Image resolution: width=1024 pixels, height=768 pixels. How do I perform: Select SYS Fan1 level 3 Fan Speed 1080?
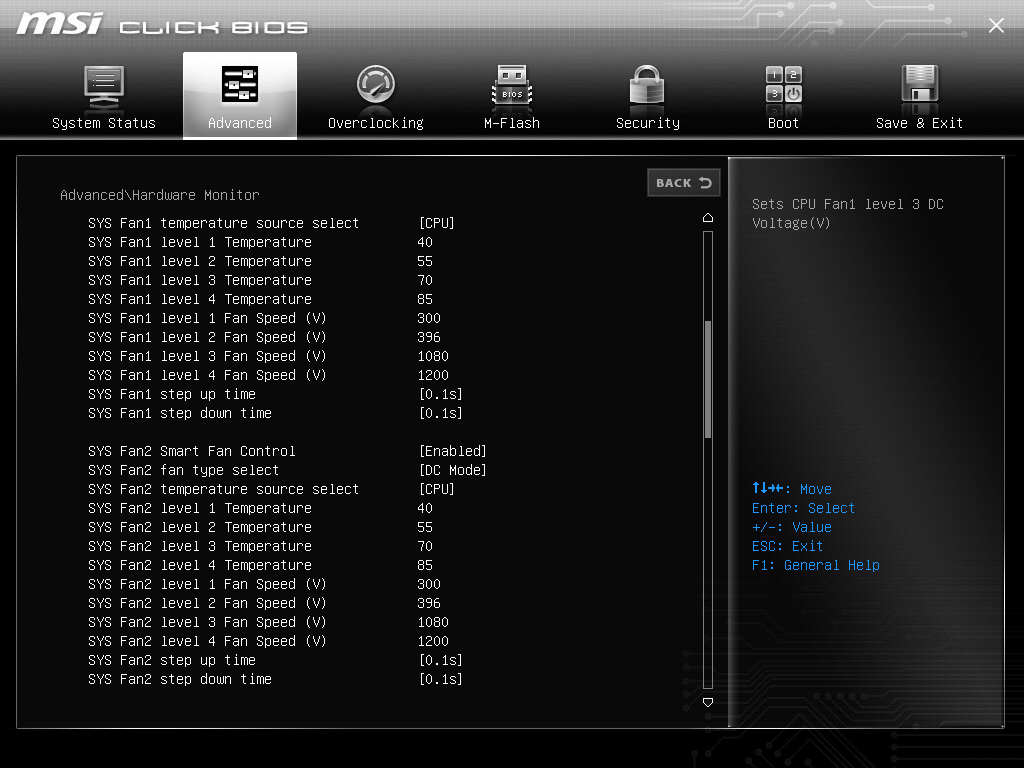point(433,356)
